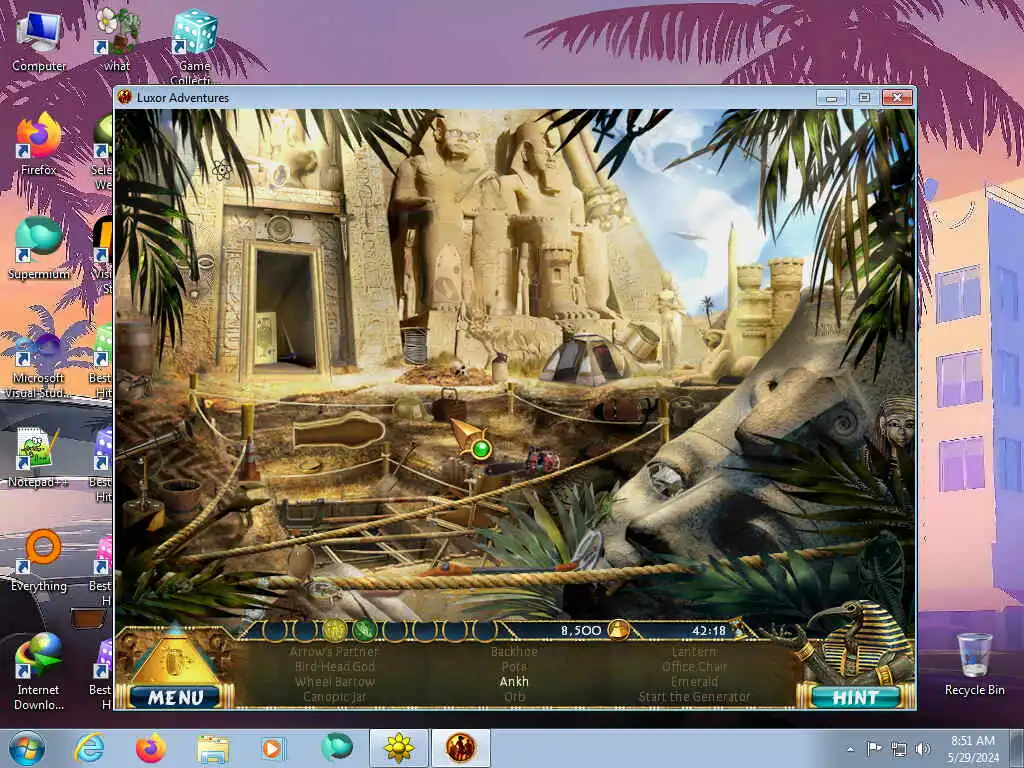The width and height of the screenshot is (1024, 768).
Task: Select 'Bird-Head God' in the item list
Action: pyautogui.click(x=334, y=667)
